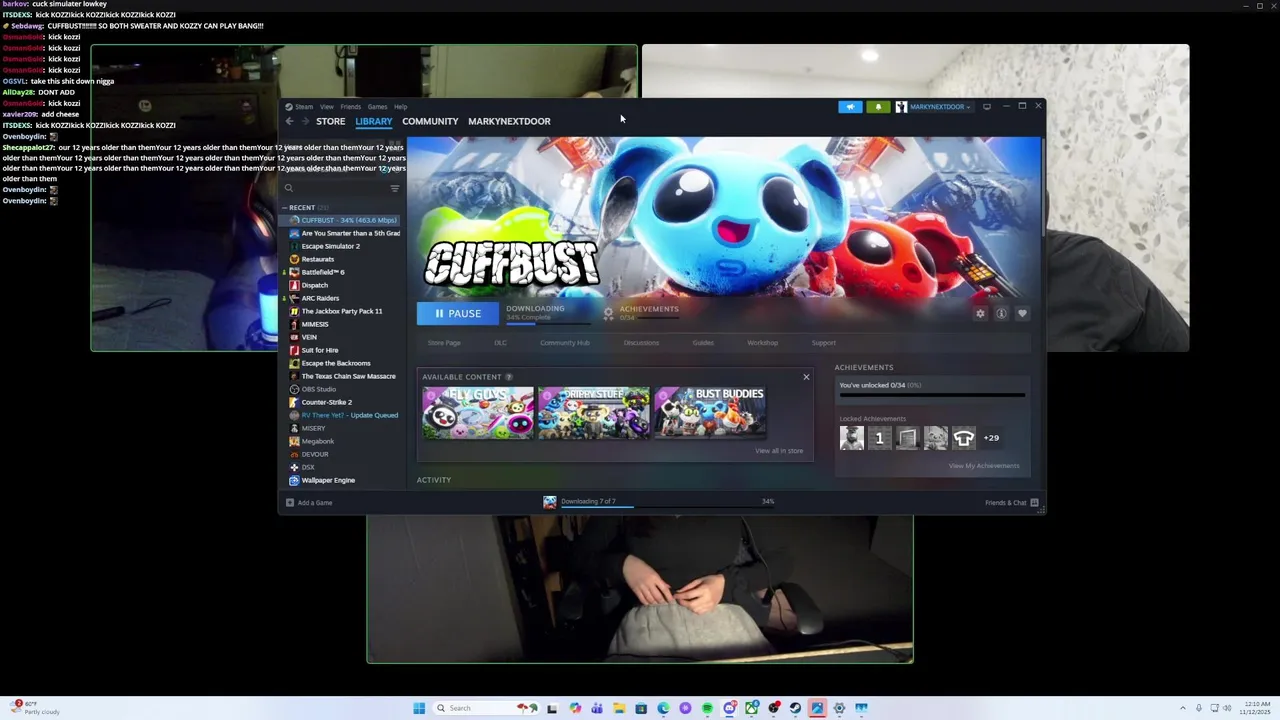Open Discord from the taskbar
Viewport: 1280px width, 720px height.
tap(730, 708)
